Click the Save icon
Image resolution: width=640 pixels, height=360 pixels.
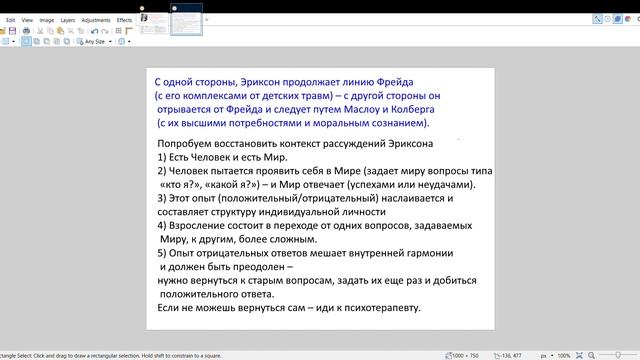[13, 31]
